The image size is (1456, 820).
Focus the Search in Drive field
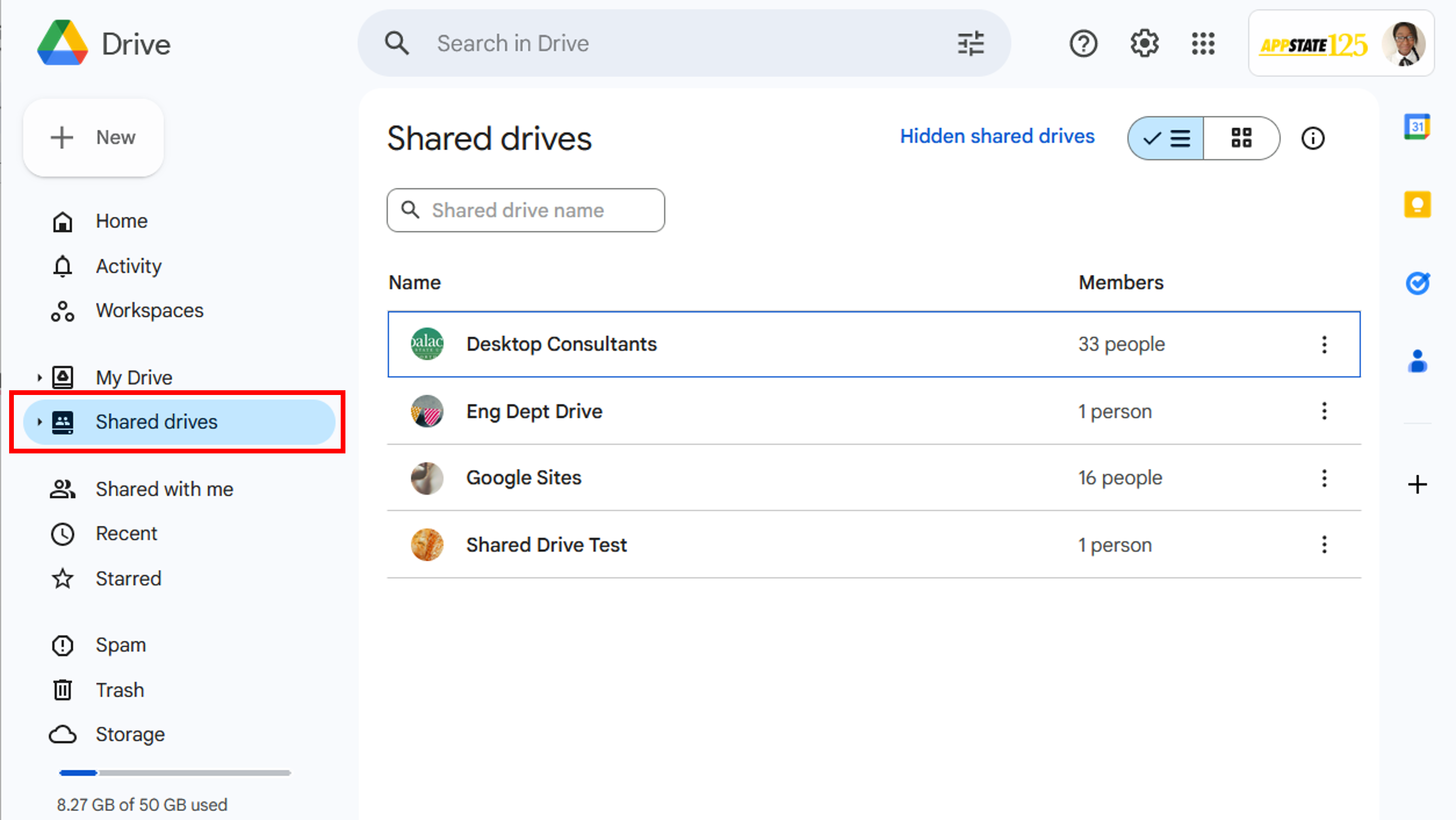pos(684,44)
